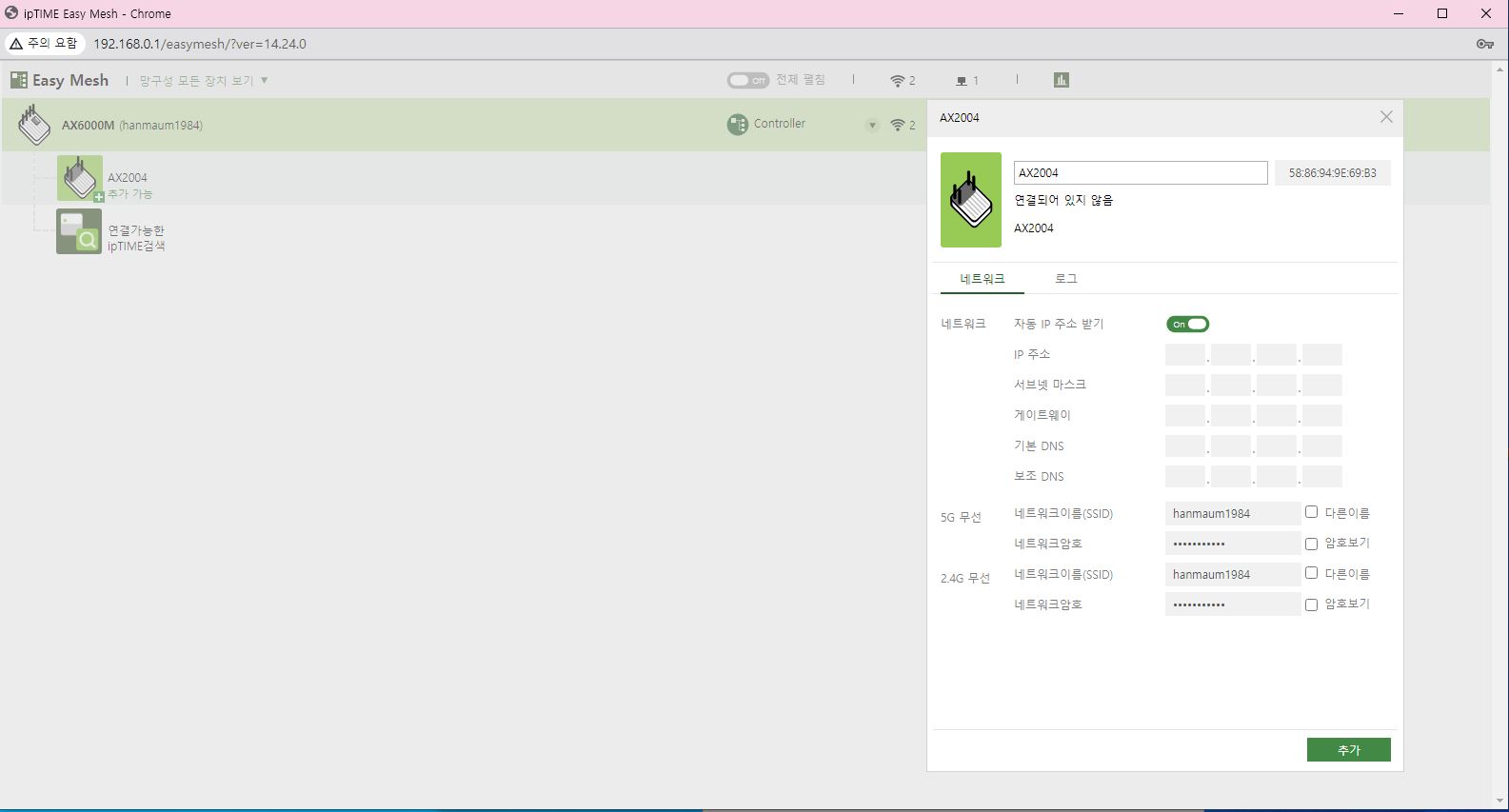
Task: Click the wired devices icon in header
Action: point(962,81)
